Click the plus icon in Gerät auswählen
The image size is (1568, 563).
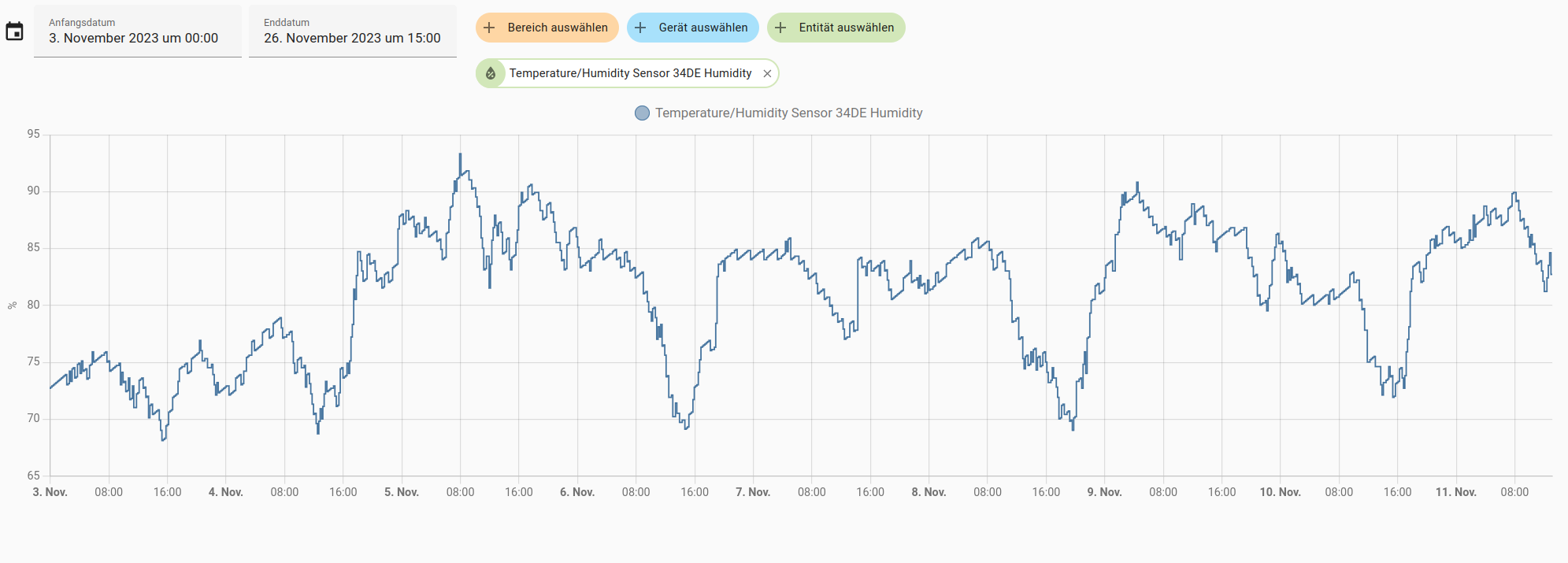pos(640,28)
